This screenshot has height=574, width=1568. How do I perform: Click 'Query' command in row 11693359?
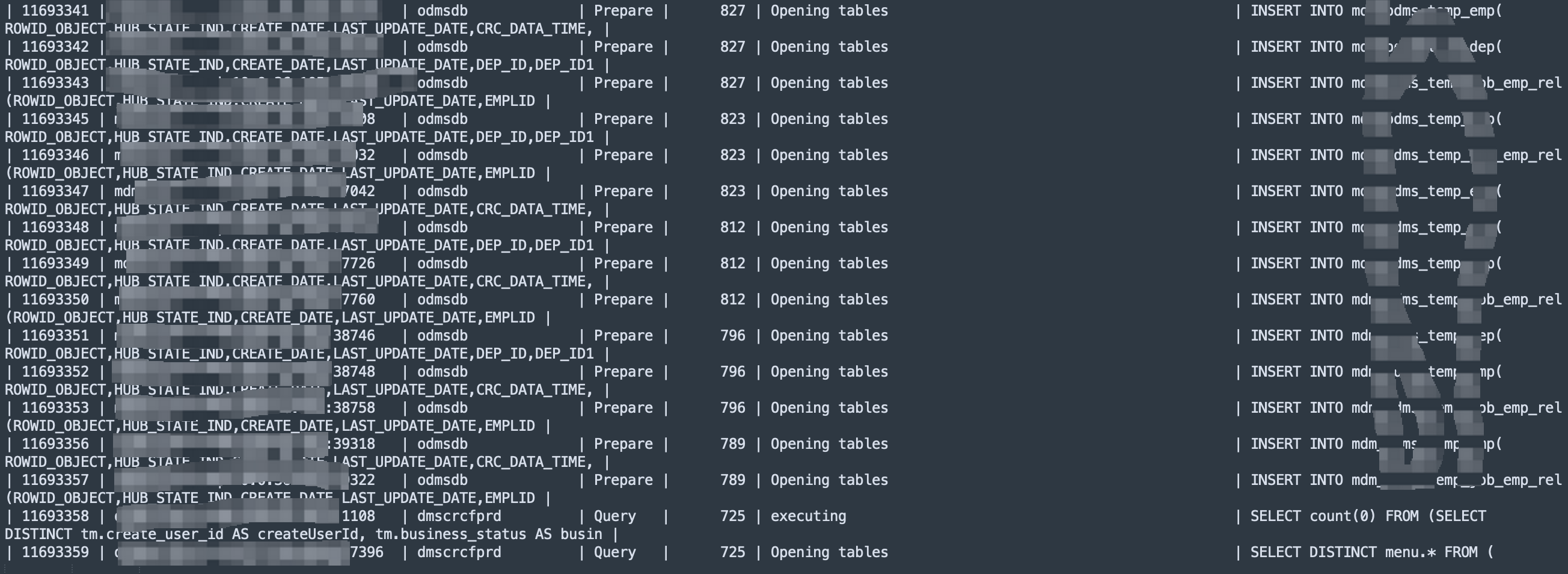click(x=615, y=553)
